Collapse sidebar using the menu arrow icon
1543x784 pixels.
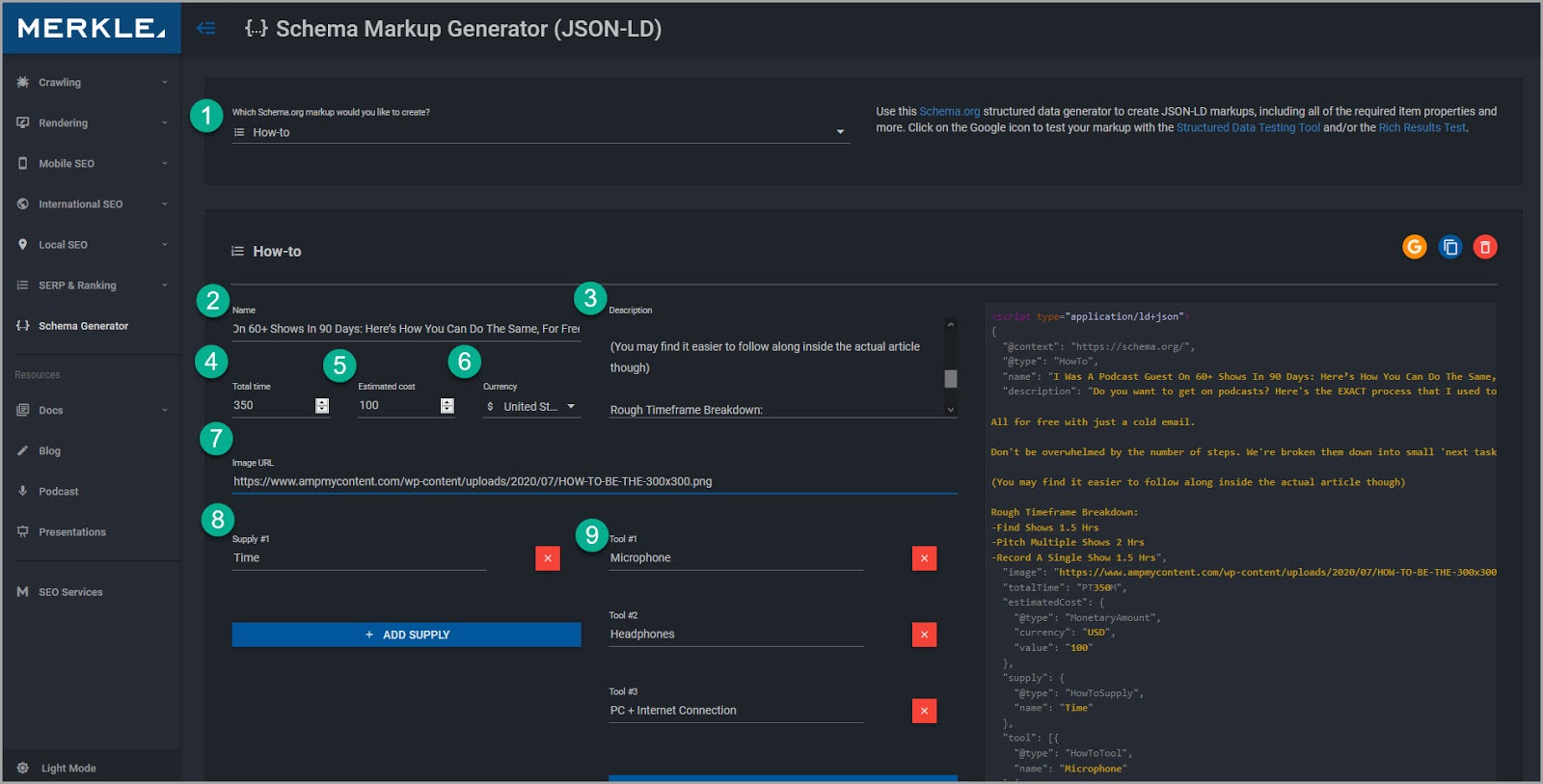click(x=205, y=28)
